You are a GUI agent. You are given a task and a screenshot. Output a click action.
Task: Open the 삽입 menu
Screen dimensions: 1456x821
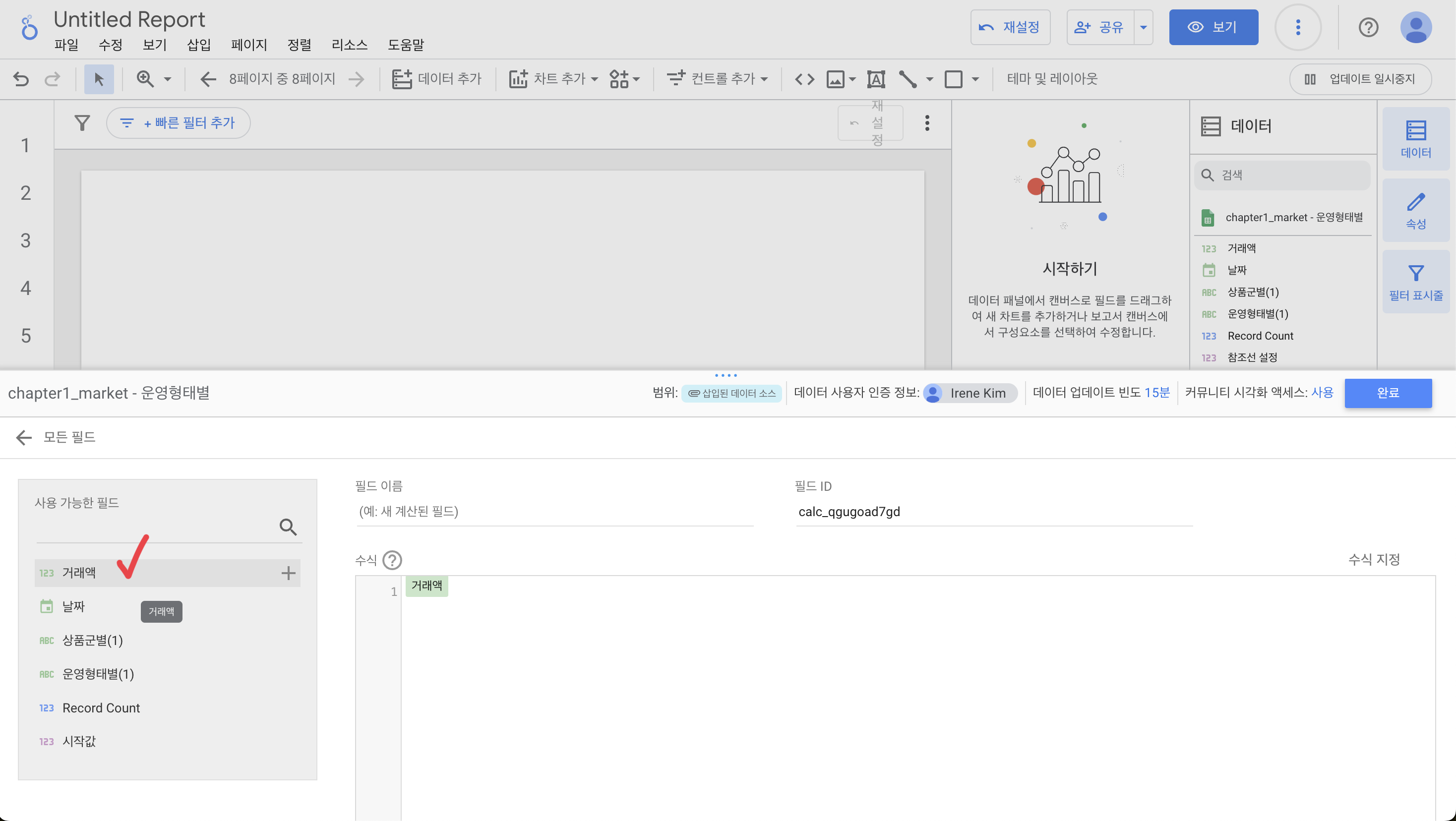(x=198, y=45)
